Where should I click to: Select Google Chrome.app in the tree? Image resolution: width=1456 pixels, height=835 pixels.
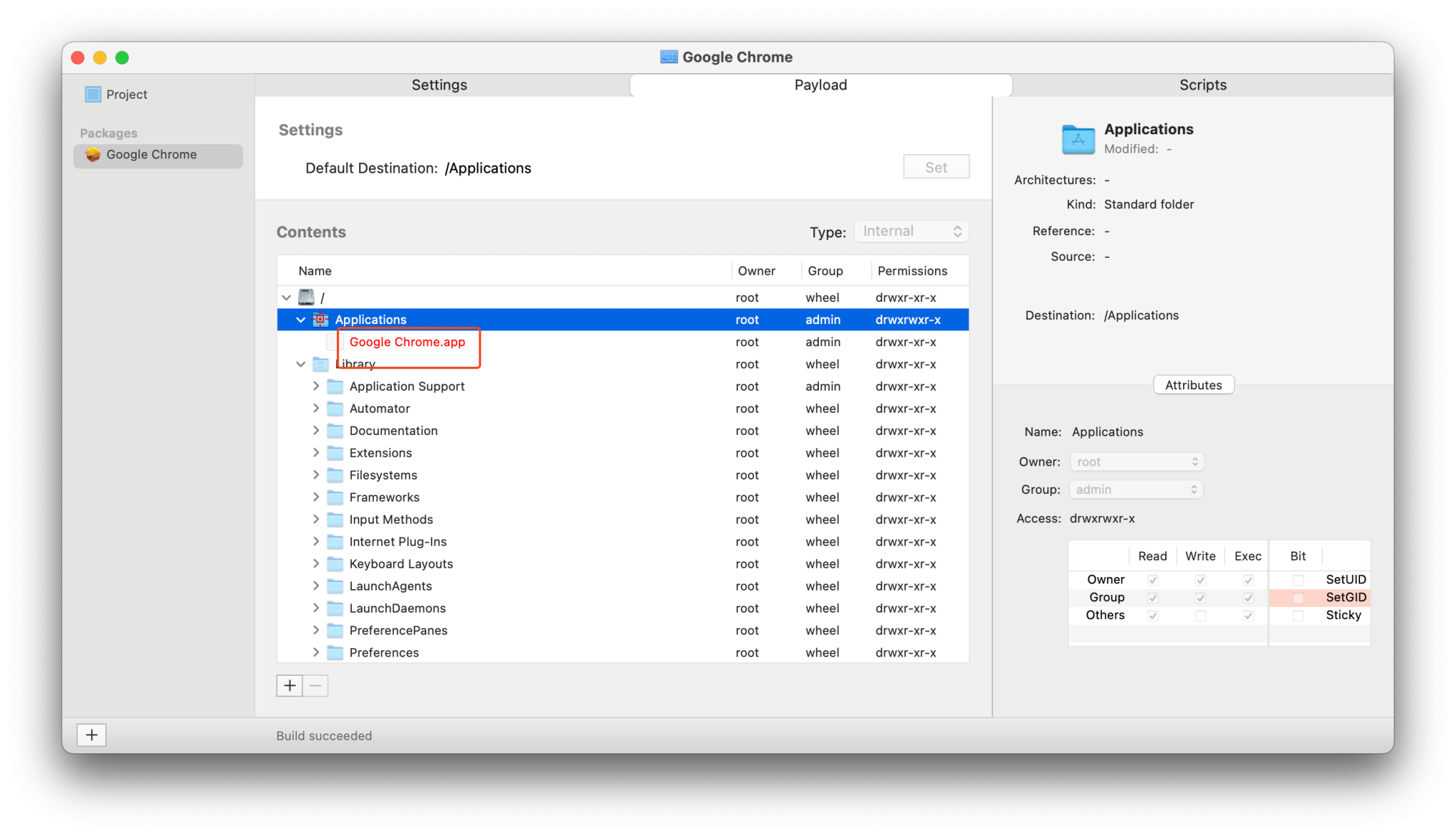tap(407, 342)
